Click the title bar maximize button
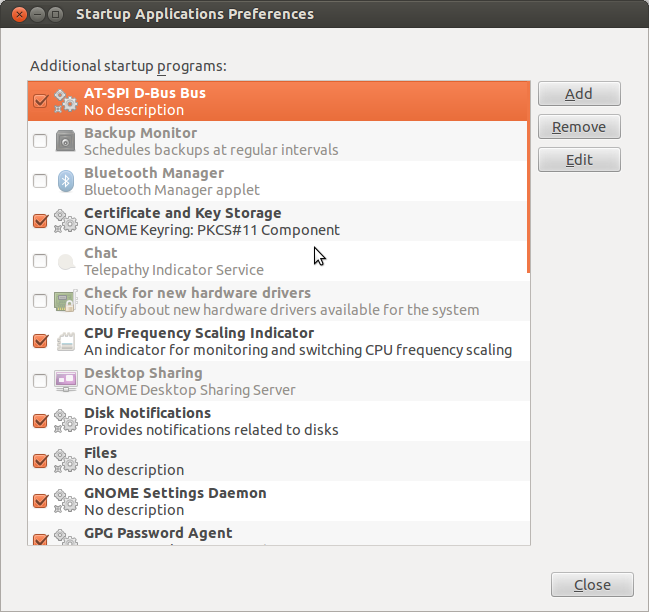Image resolution: width=649 pixels, height=612 pixels. click(55, 14)
